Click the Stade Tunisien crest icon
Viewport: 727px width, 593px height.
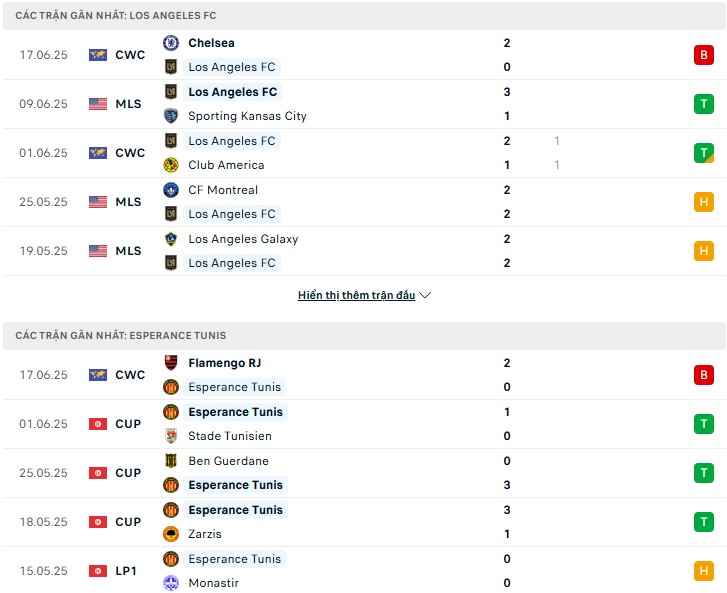(x=171, y=436)
